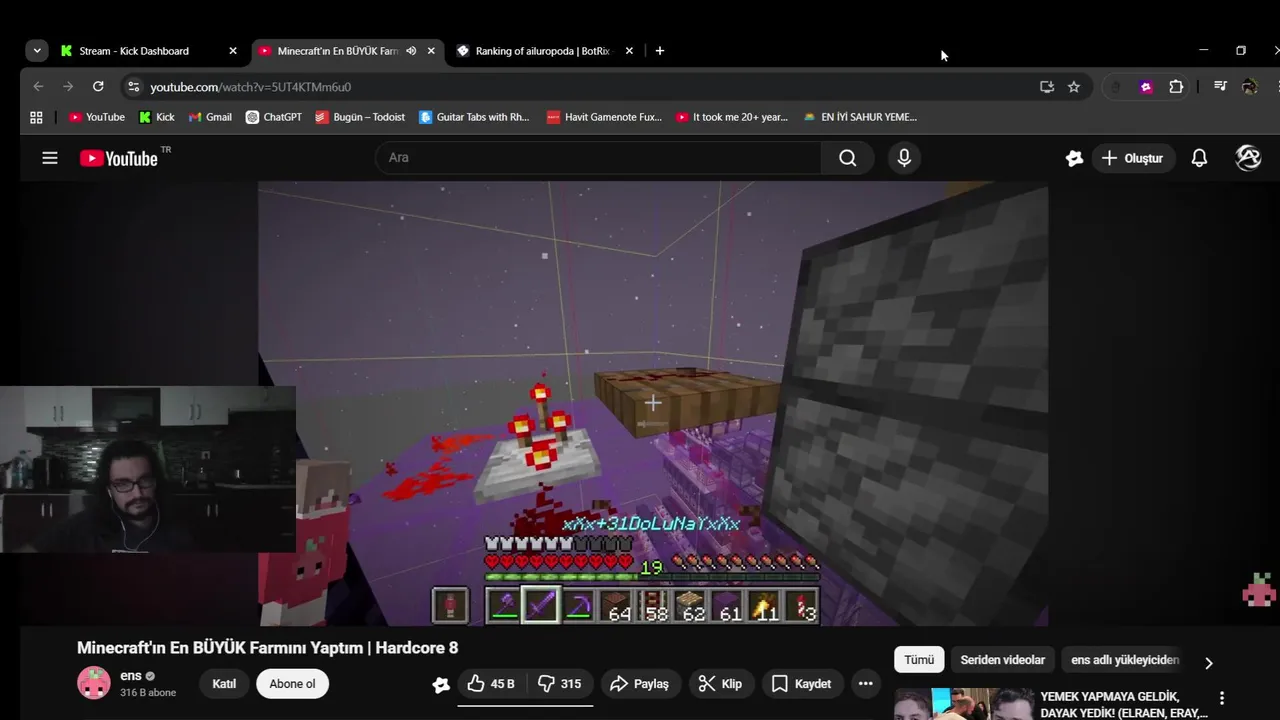The width and height of the screenshot is (1280, 720).
Task: Open the Kick bookmark
Action: tap(157, 117)
